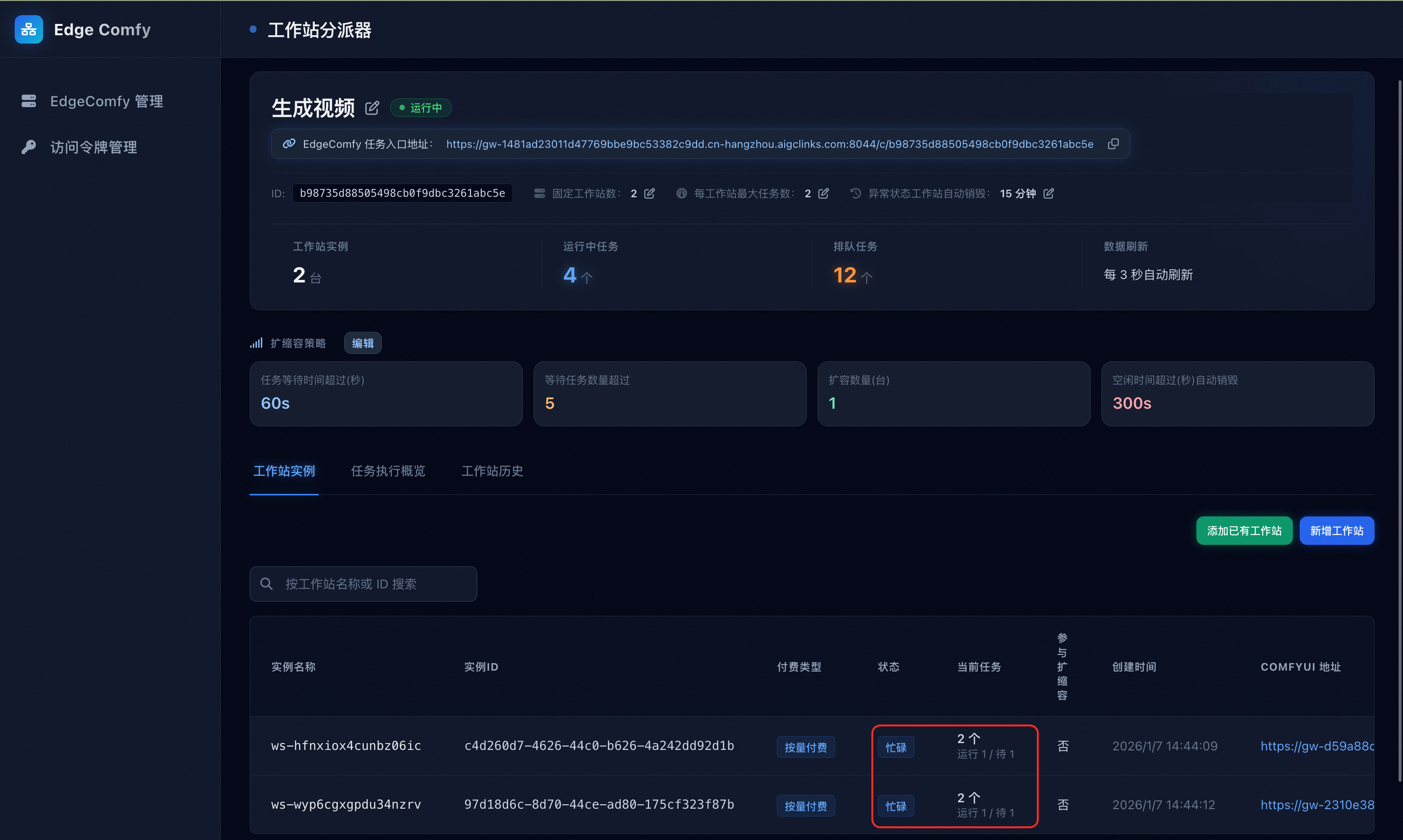Click the key icon beside 访问令牌管理

(29, 147)
